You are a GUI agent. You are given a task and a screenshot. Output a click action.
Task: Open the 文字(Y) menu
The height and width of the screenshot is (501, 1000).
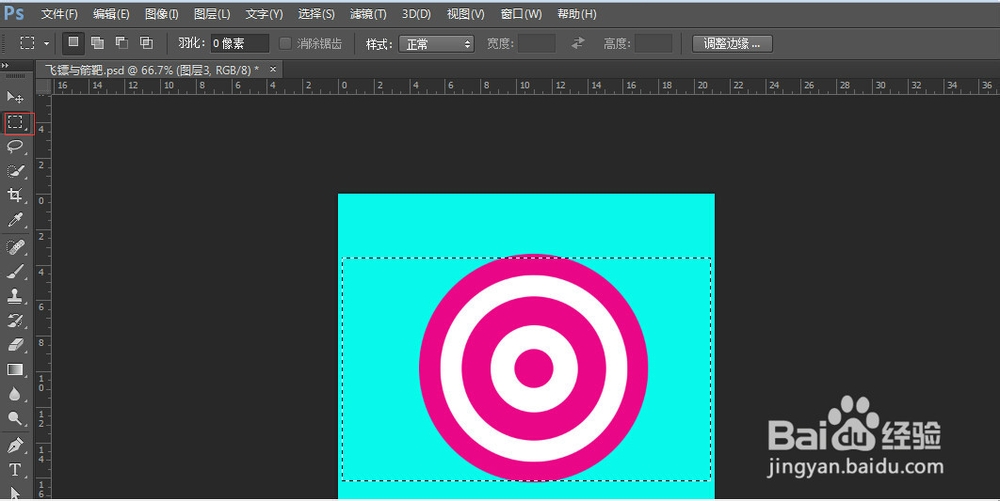point(264,14)
